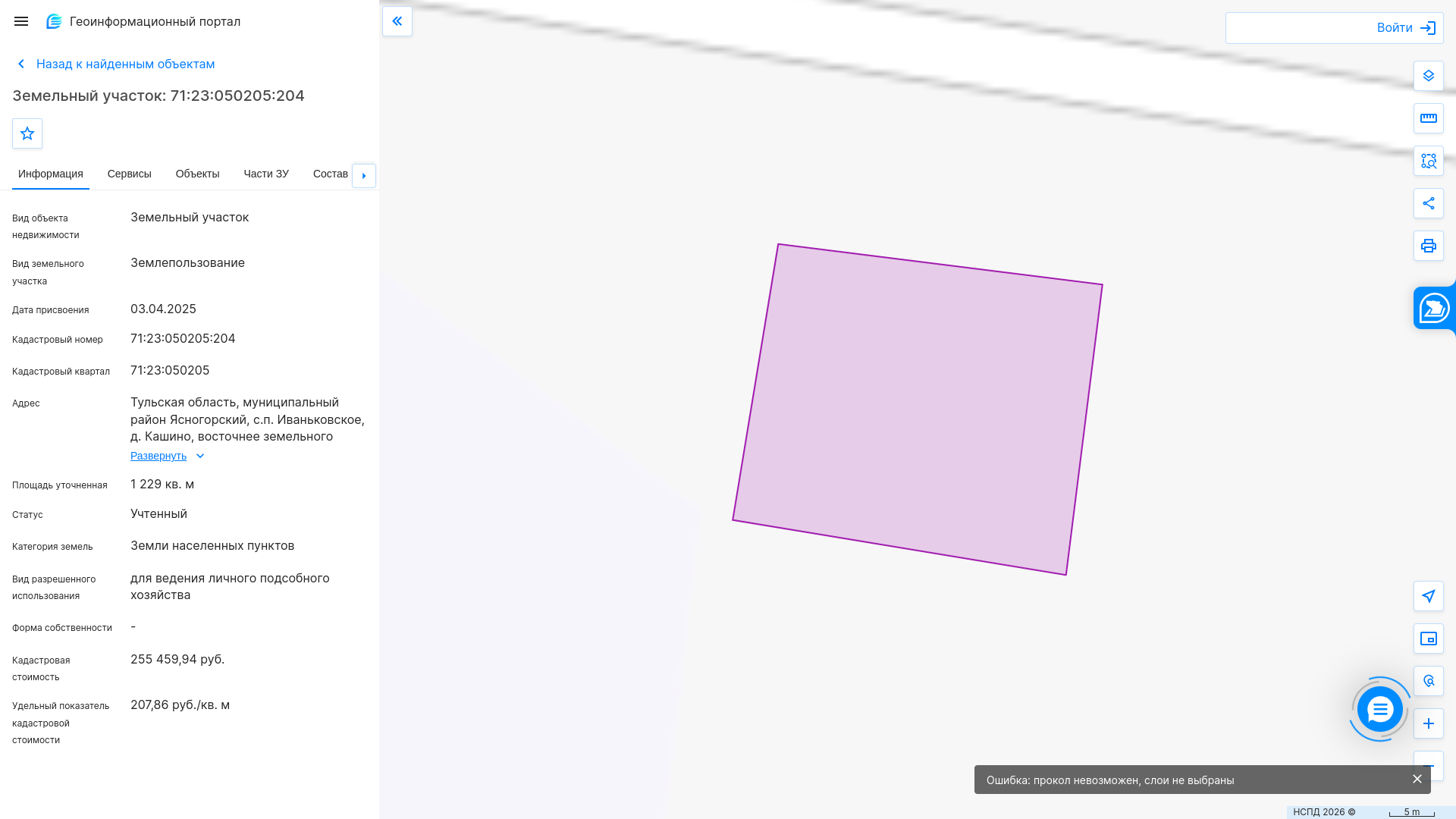Open the overview mini-map button
1456x819 pixels.
tap(1429, 639)
